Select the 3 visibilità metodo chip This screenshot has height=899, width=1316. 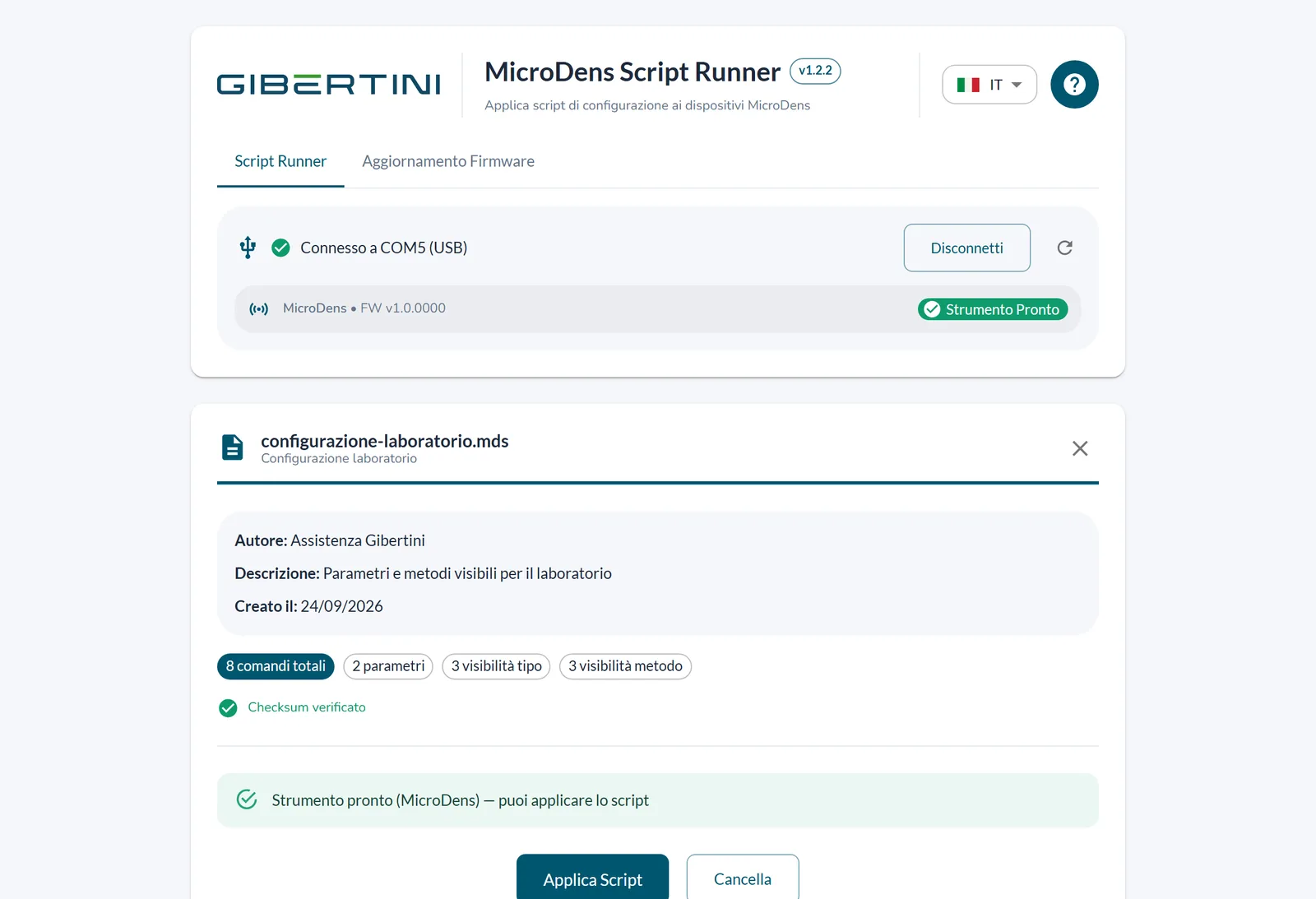625,666
